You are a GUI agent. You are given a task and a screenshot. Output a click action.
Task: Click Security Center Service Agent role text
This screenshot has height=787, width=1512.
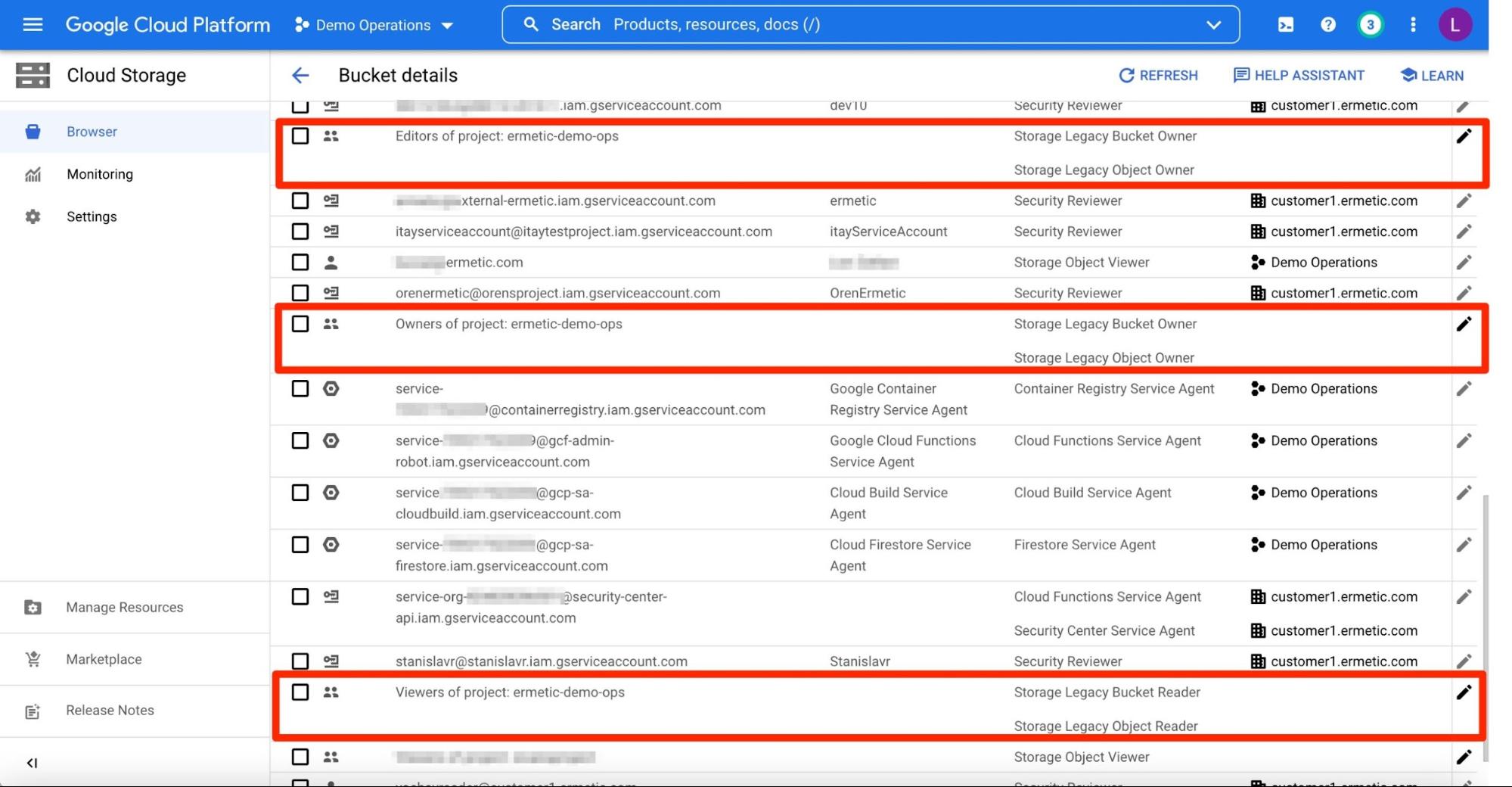[1104, 631]
